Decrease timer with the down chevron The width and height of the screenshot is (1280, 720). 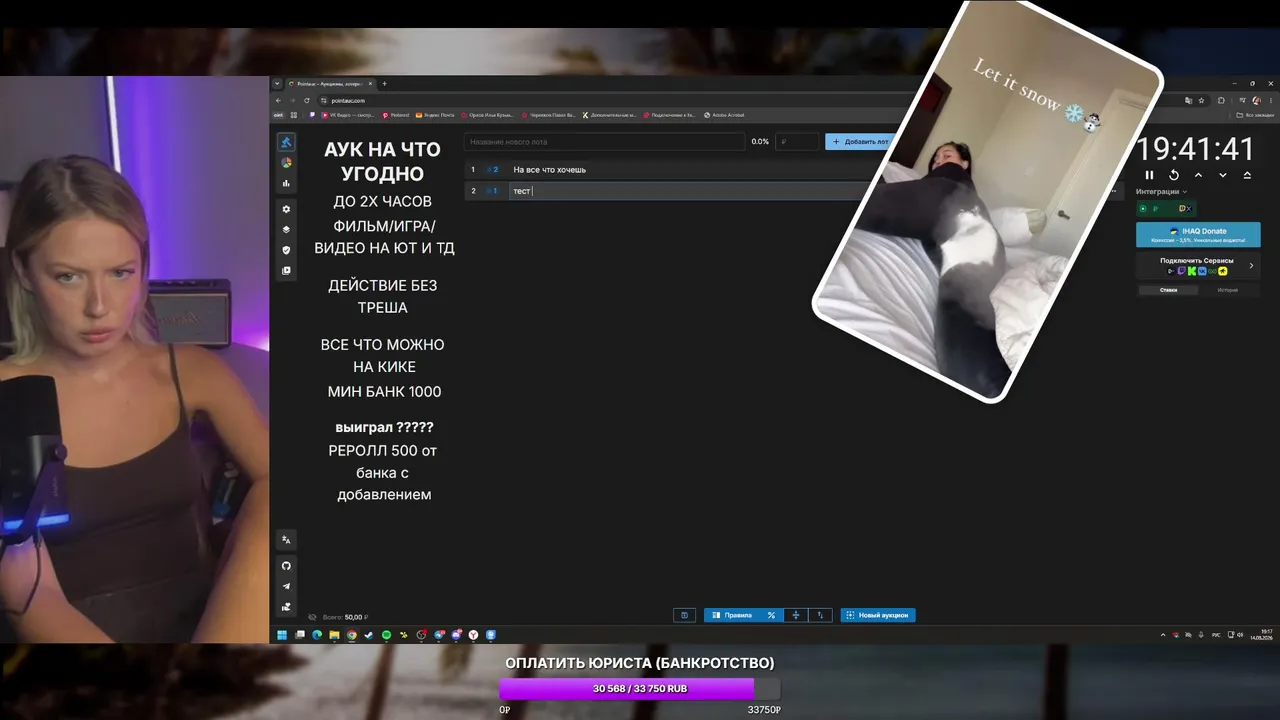[1222, 175]
